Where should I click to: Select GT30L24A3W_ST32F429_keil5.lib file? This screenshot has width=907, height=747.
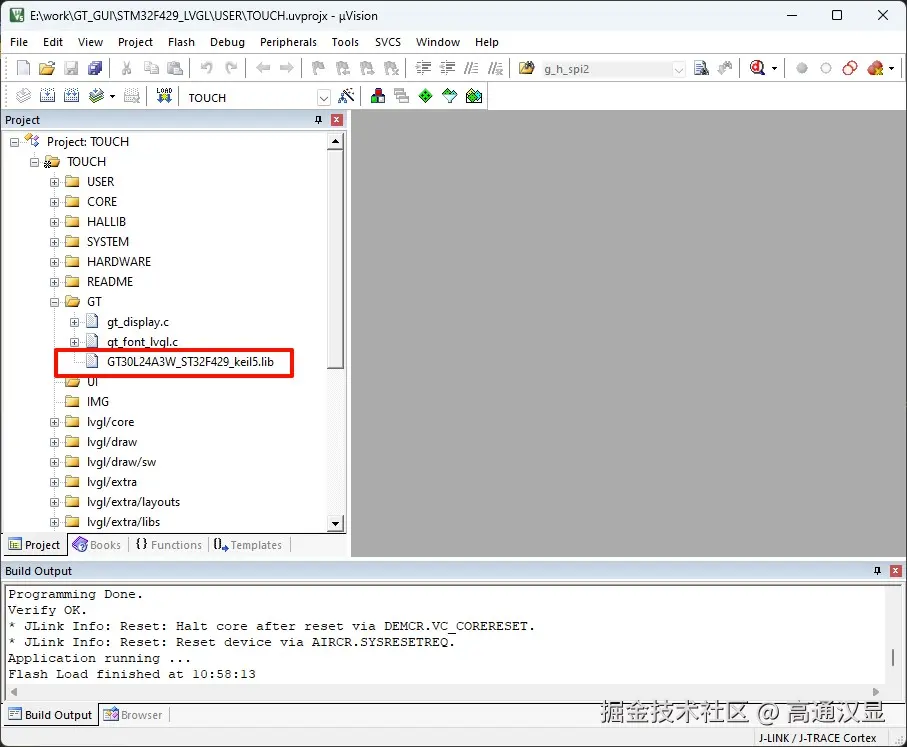pyautogui.click(x=190, y=362)
